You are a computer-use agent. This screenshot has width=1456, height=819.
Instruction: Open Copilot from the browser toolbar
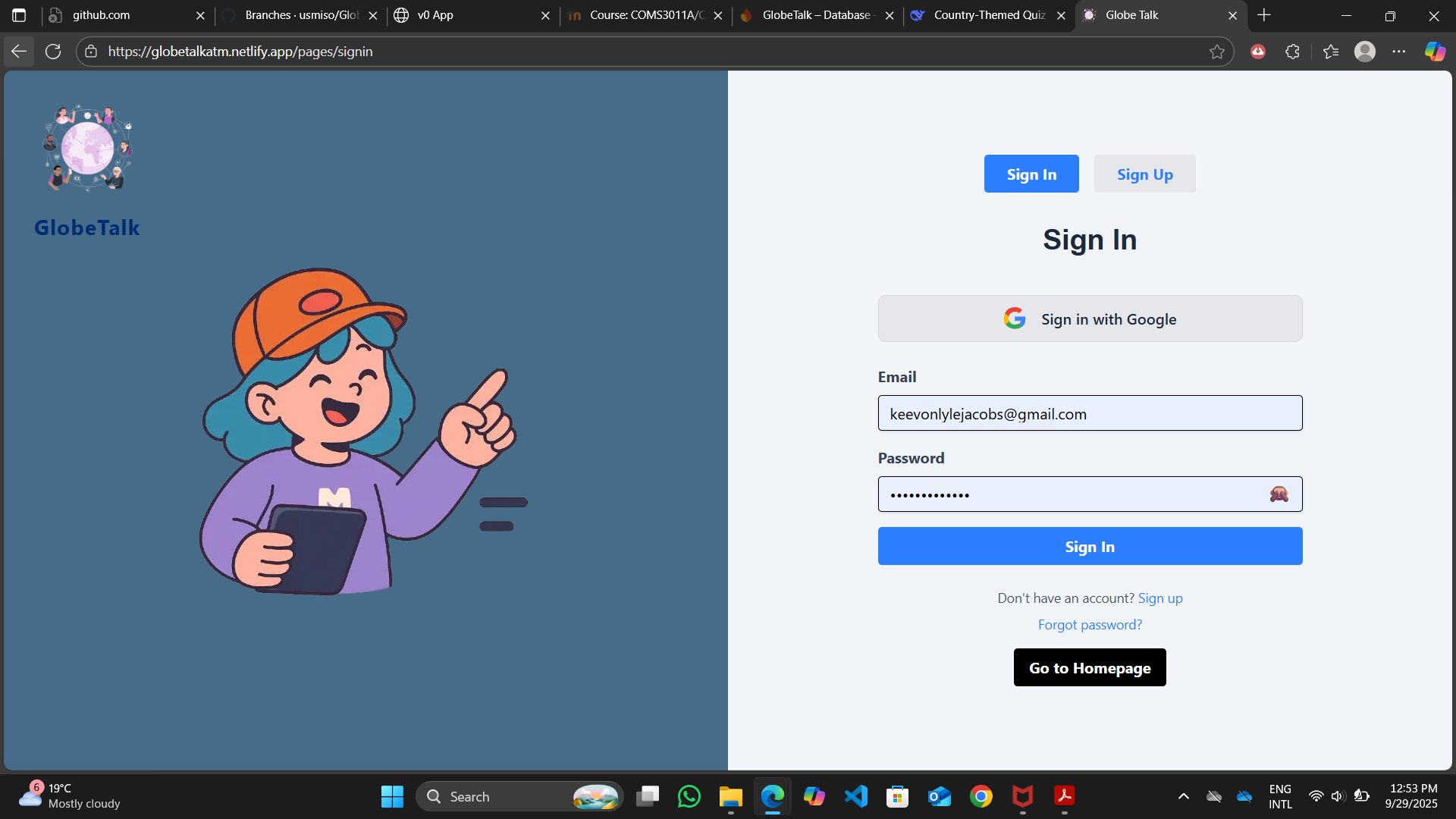point(1435,51)
